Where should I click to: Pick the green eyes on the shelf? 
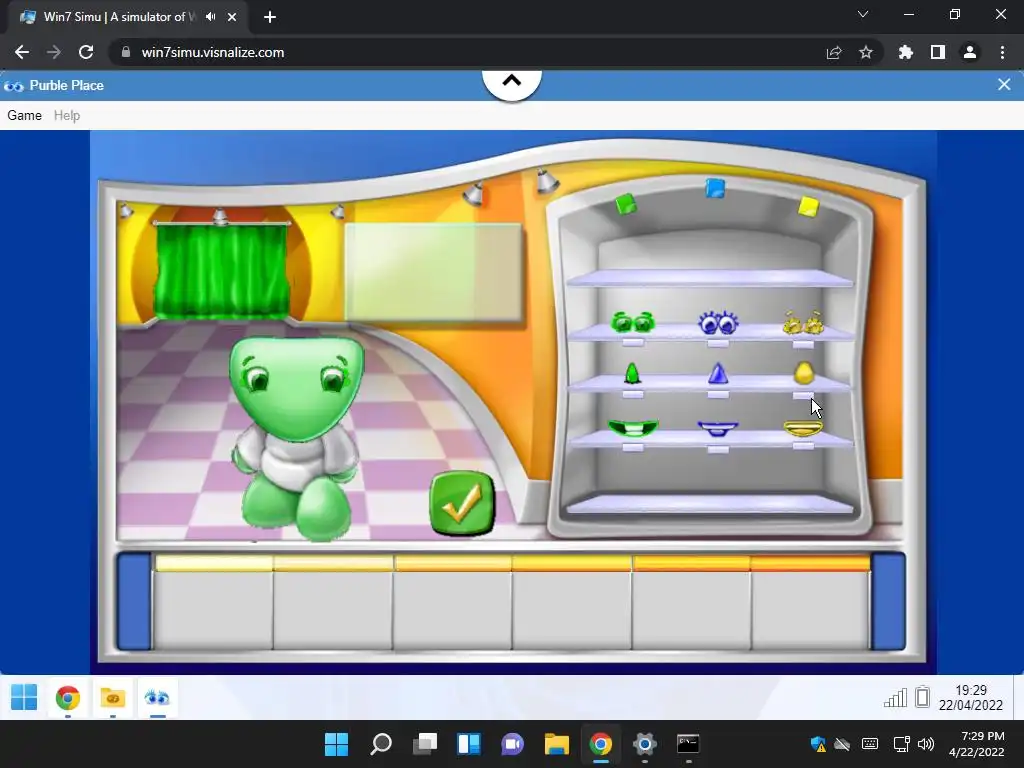633,322
